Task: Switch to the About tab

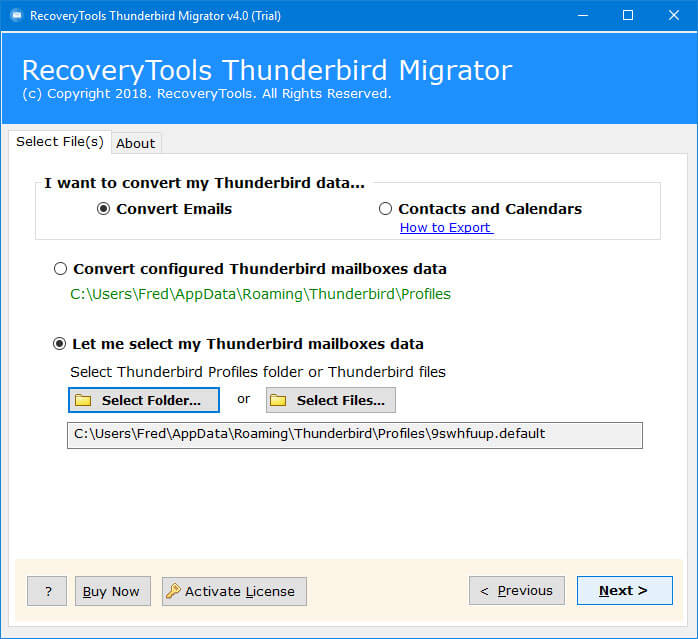Action: click(x=135, y=143)
